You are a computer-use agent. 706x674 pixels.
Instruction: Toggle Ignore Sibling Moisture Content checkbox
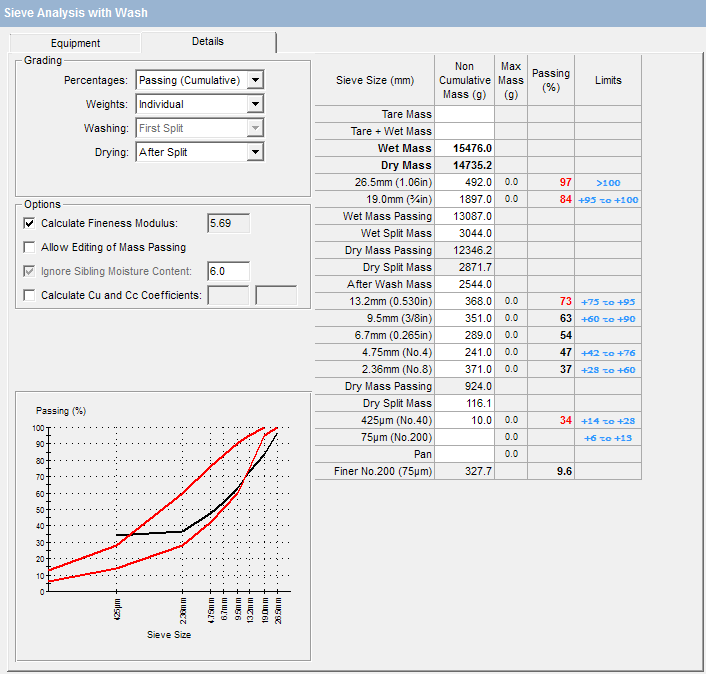[29, 271]
